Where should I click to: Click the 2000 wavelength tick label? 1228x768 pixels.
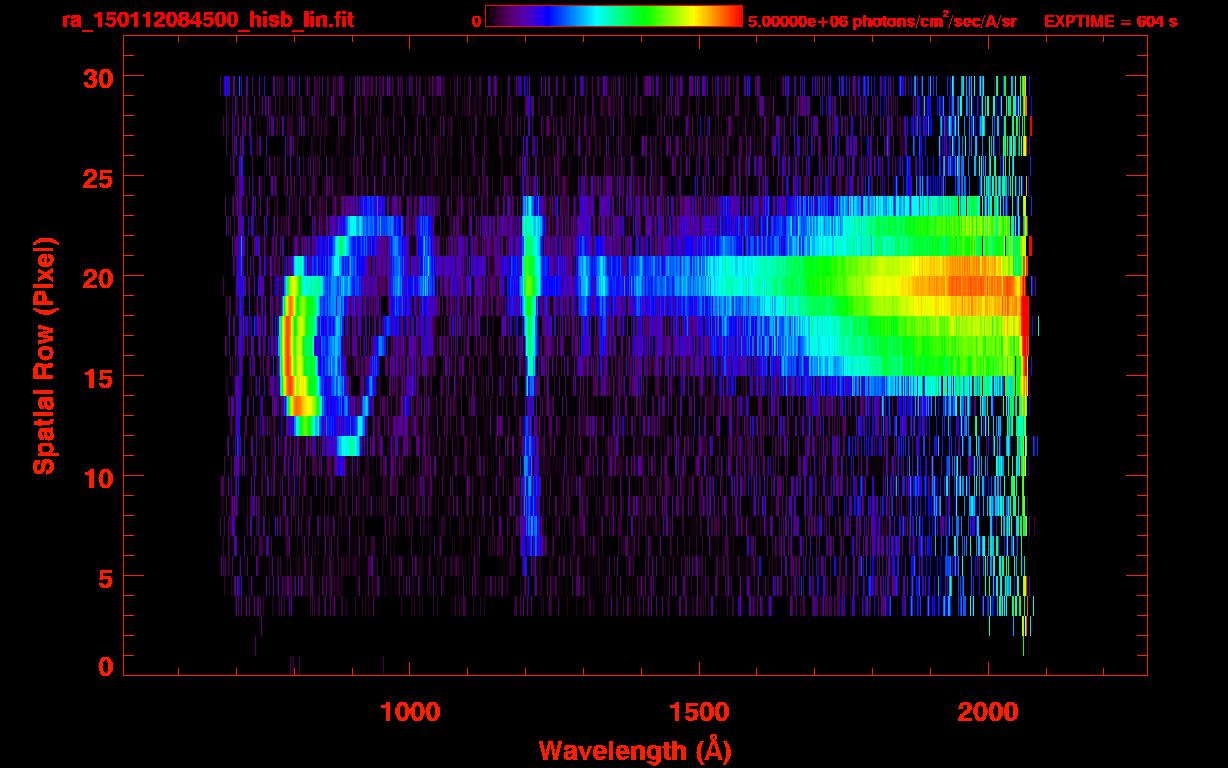(x=988, y=713)
